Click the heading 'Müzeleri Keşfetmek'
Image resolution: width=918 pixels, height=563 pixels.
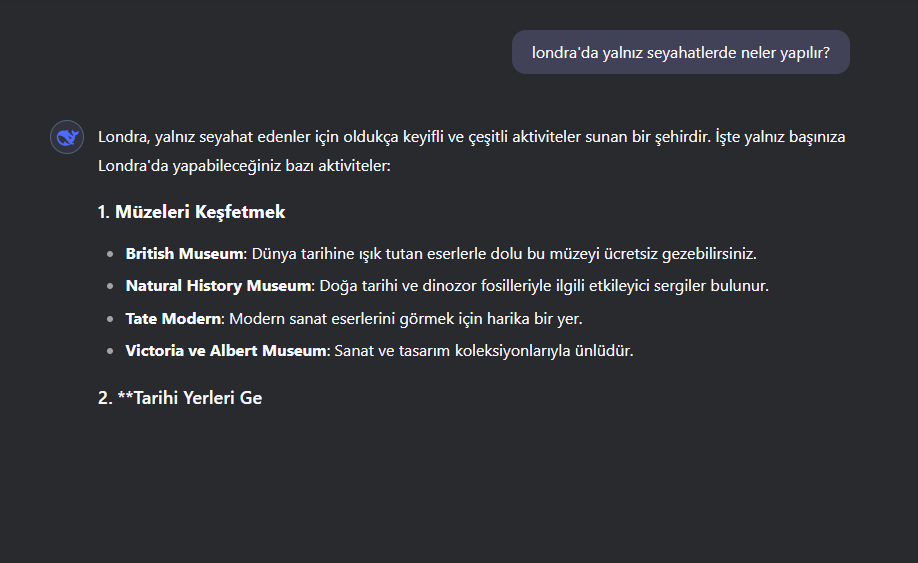click(x=200, y=212)
